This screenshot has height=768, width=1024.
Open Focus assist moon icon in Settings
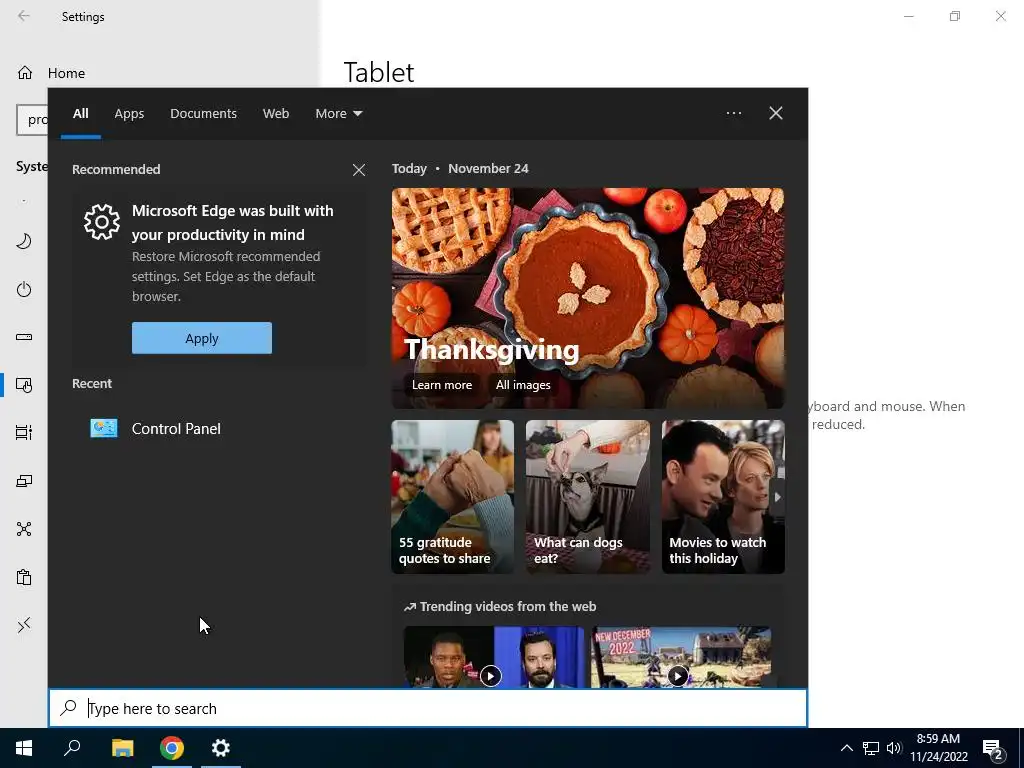pos(24,242)
